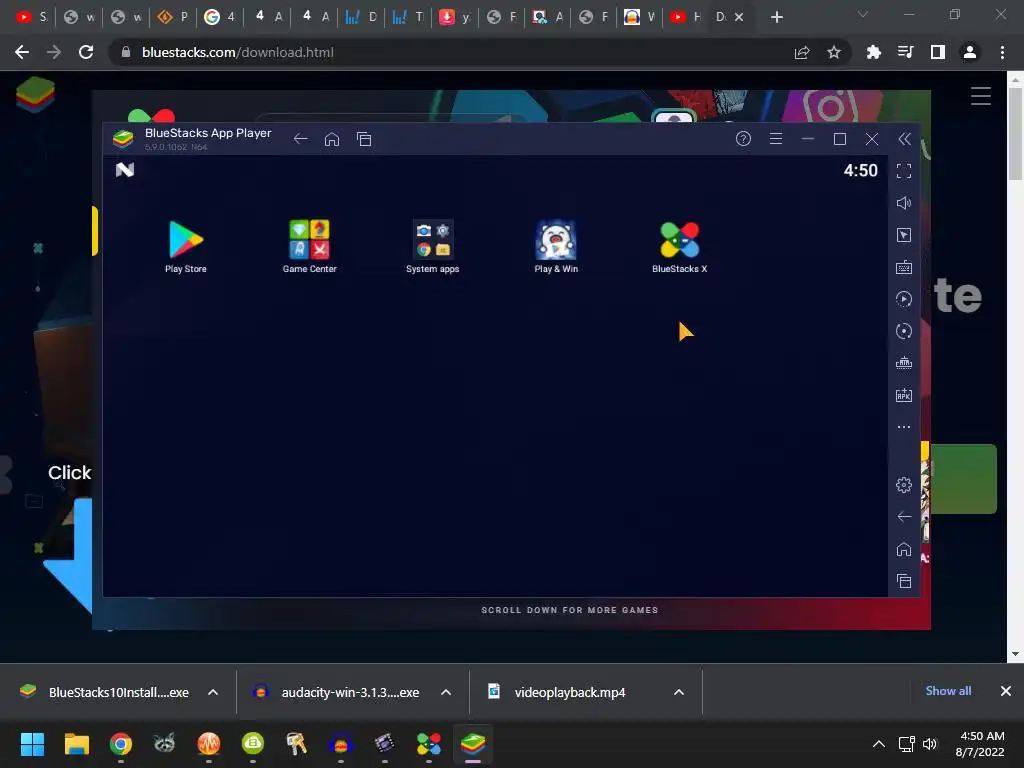Viewport: 1024px width, 768px height.
Task: Show hidden system tray icons
Action: 879,744
